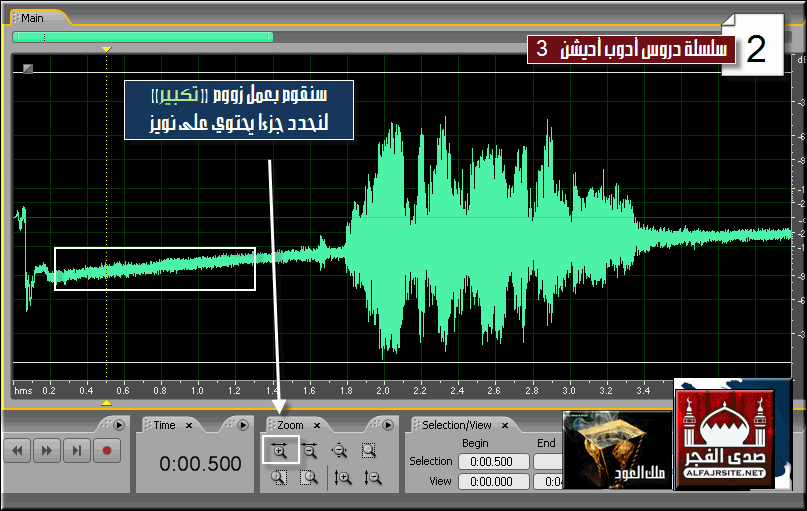The image size is (807, 511).
Task: Click the Rewind transport button
Action: coord(17,451)
